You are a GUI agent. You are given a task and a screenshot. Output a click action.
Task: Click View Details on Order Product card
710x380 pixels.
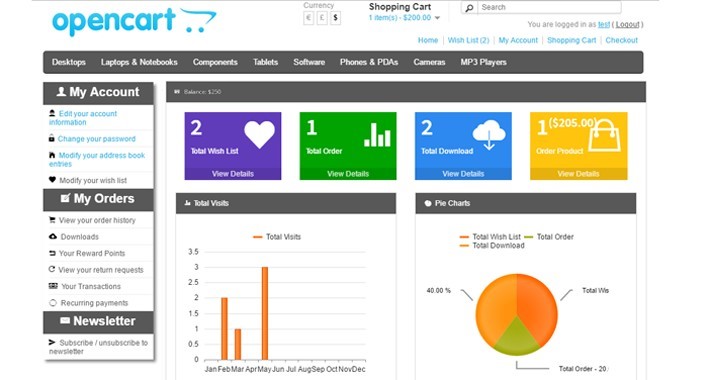(578, 173)
